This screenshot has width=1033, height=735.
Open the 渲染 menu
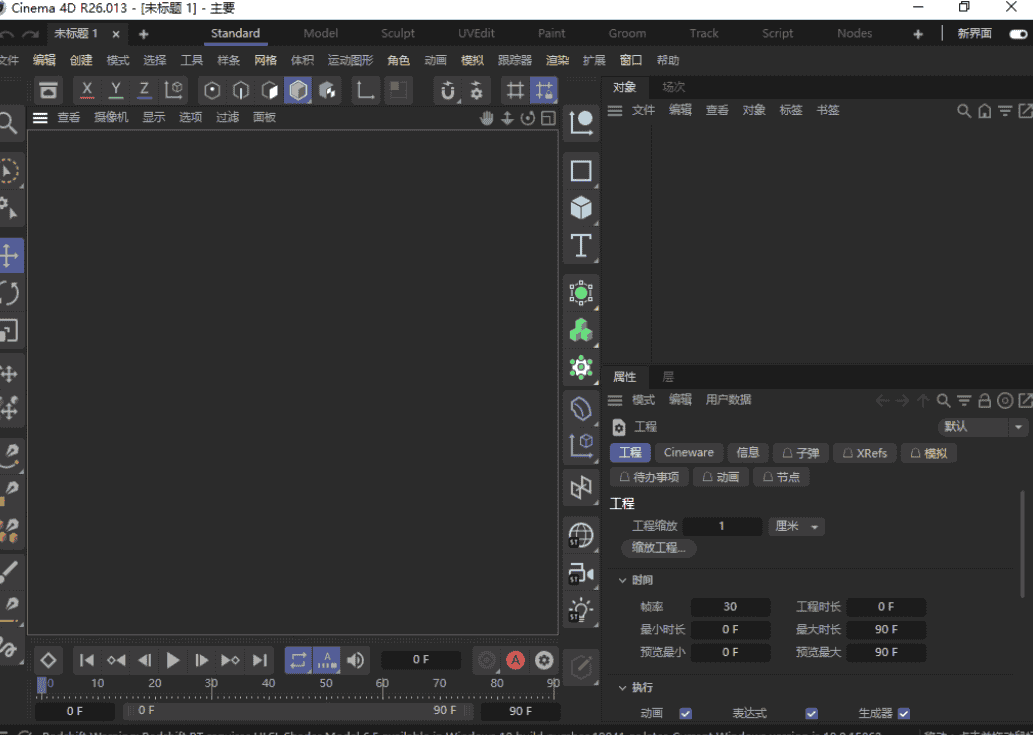click(557, 60)
